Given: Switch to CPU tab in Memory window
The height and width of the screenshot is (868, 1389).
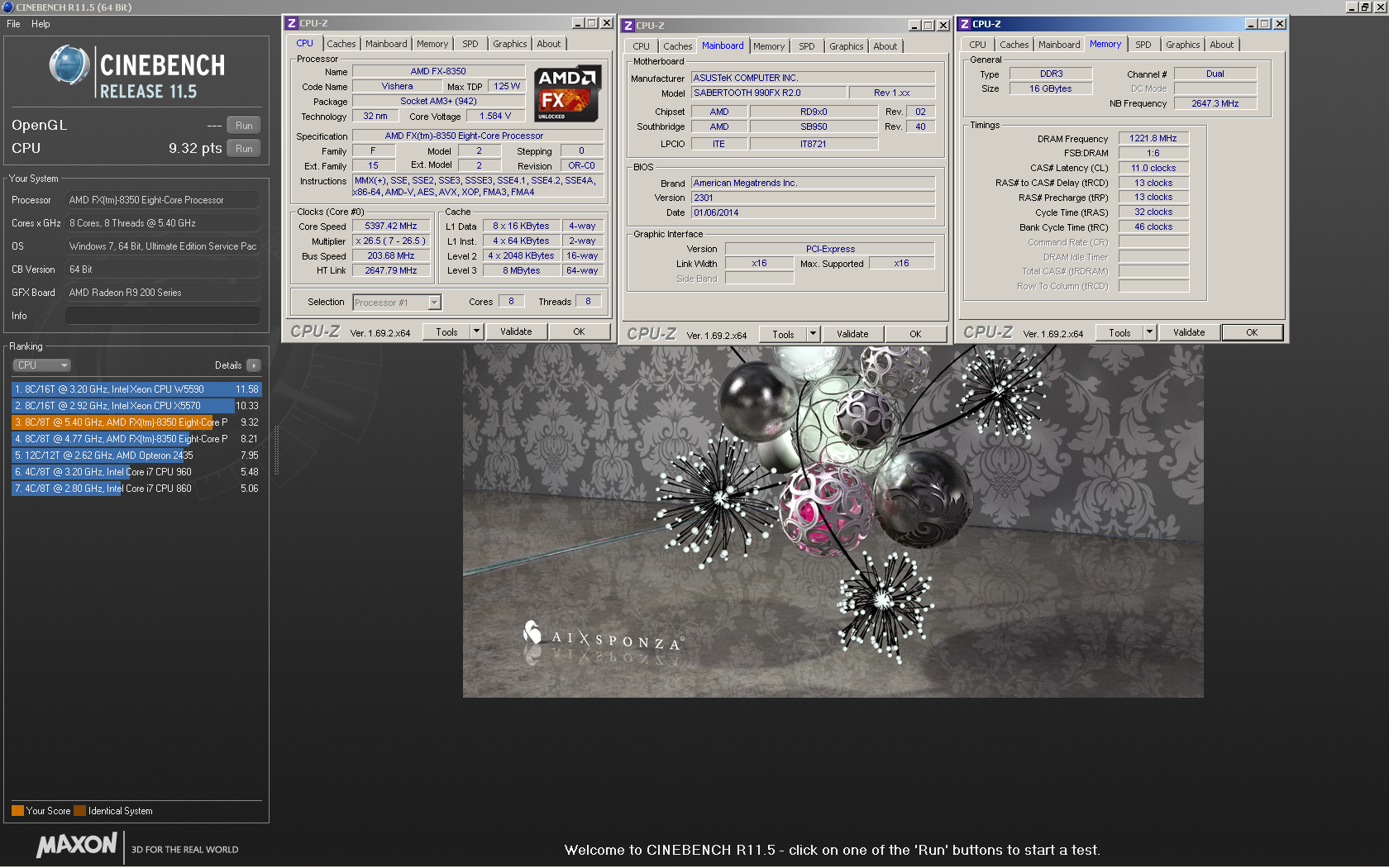Looking at the screenshot, I should point(978,45).
